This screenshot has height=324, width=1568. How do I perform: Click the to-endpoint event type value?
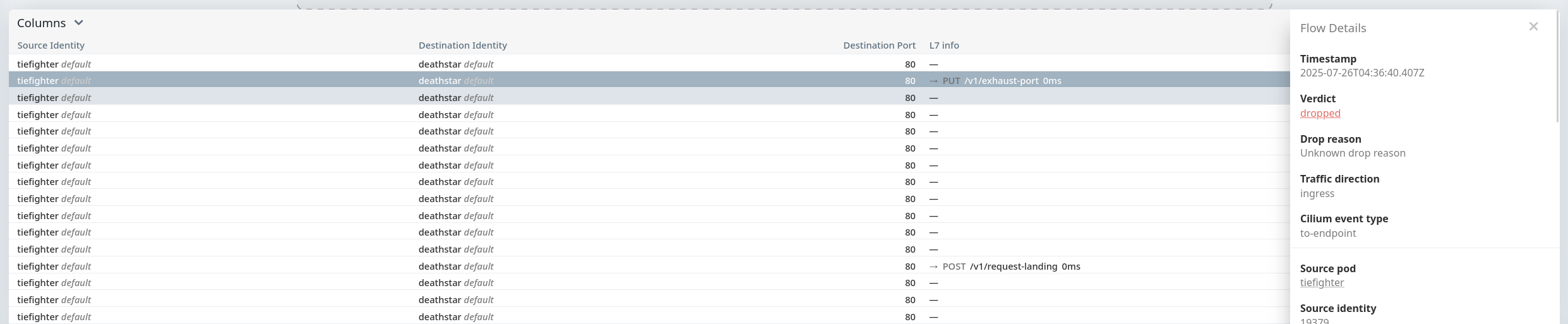pos(1328,233)
